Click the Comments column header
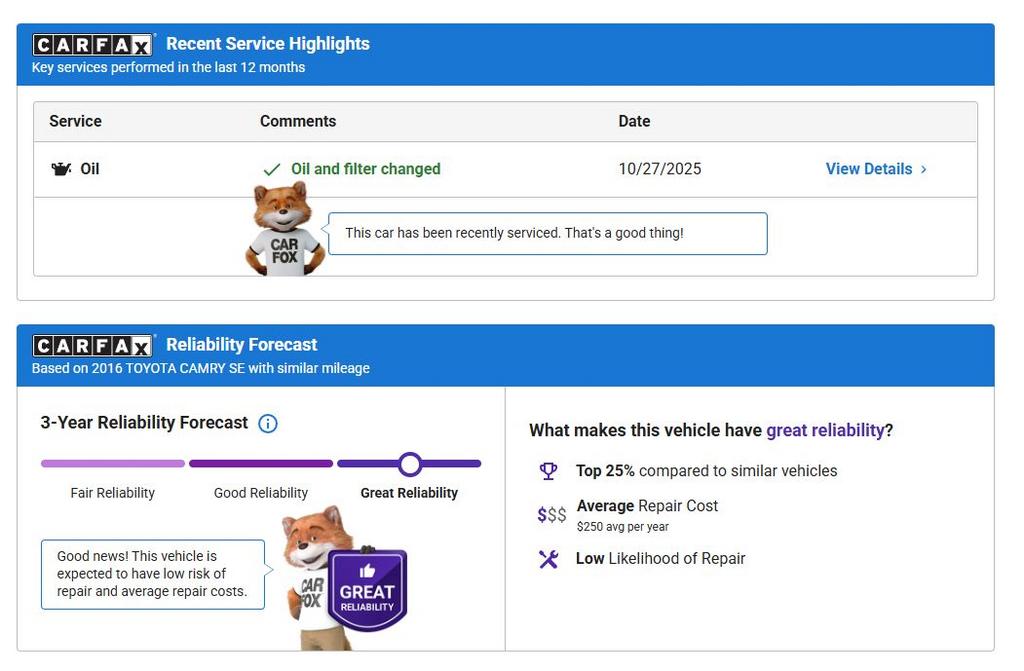The image size is (1024, 671). pyautogui.click(x=298, y=121)
